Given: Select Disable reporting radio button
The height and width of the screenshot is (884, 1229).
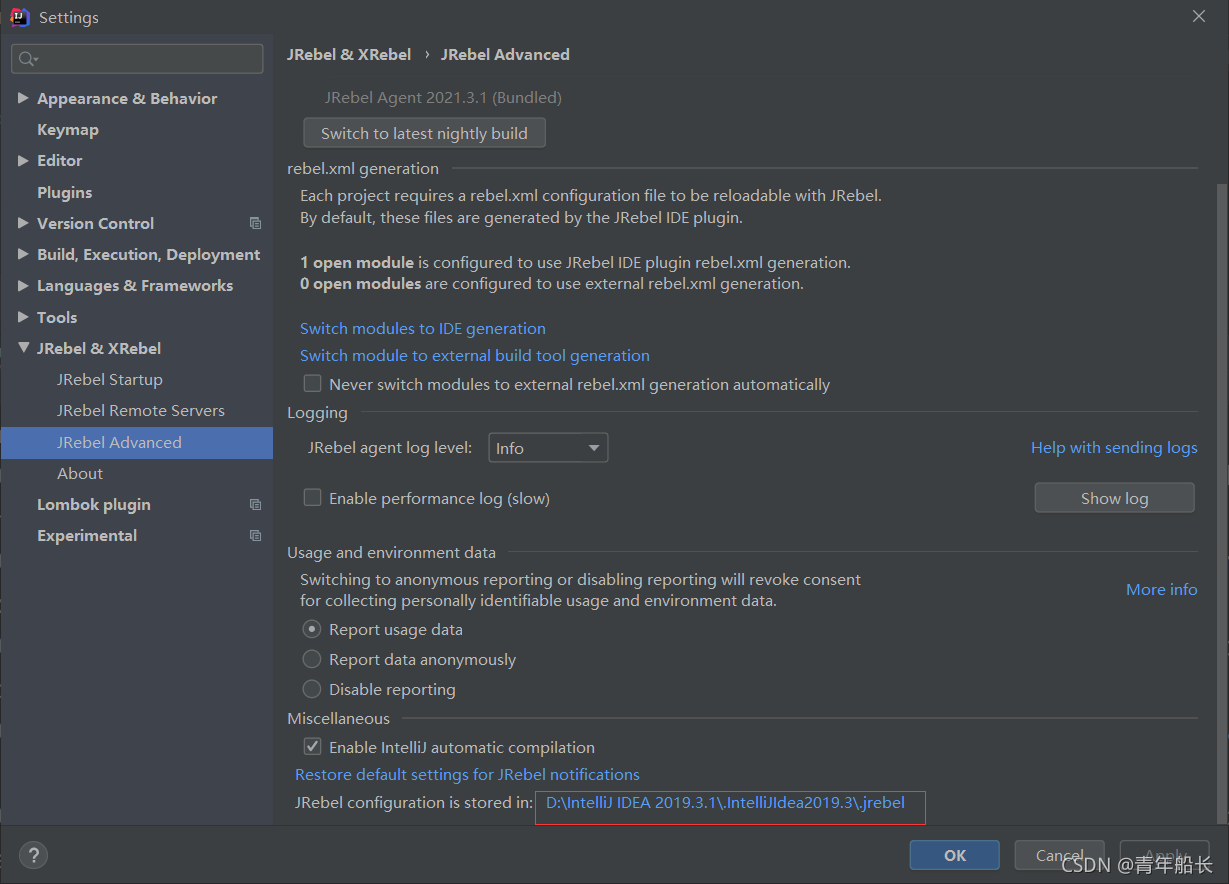Looking at the screenshot, I should [312, 689].
